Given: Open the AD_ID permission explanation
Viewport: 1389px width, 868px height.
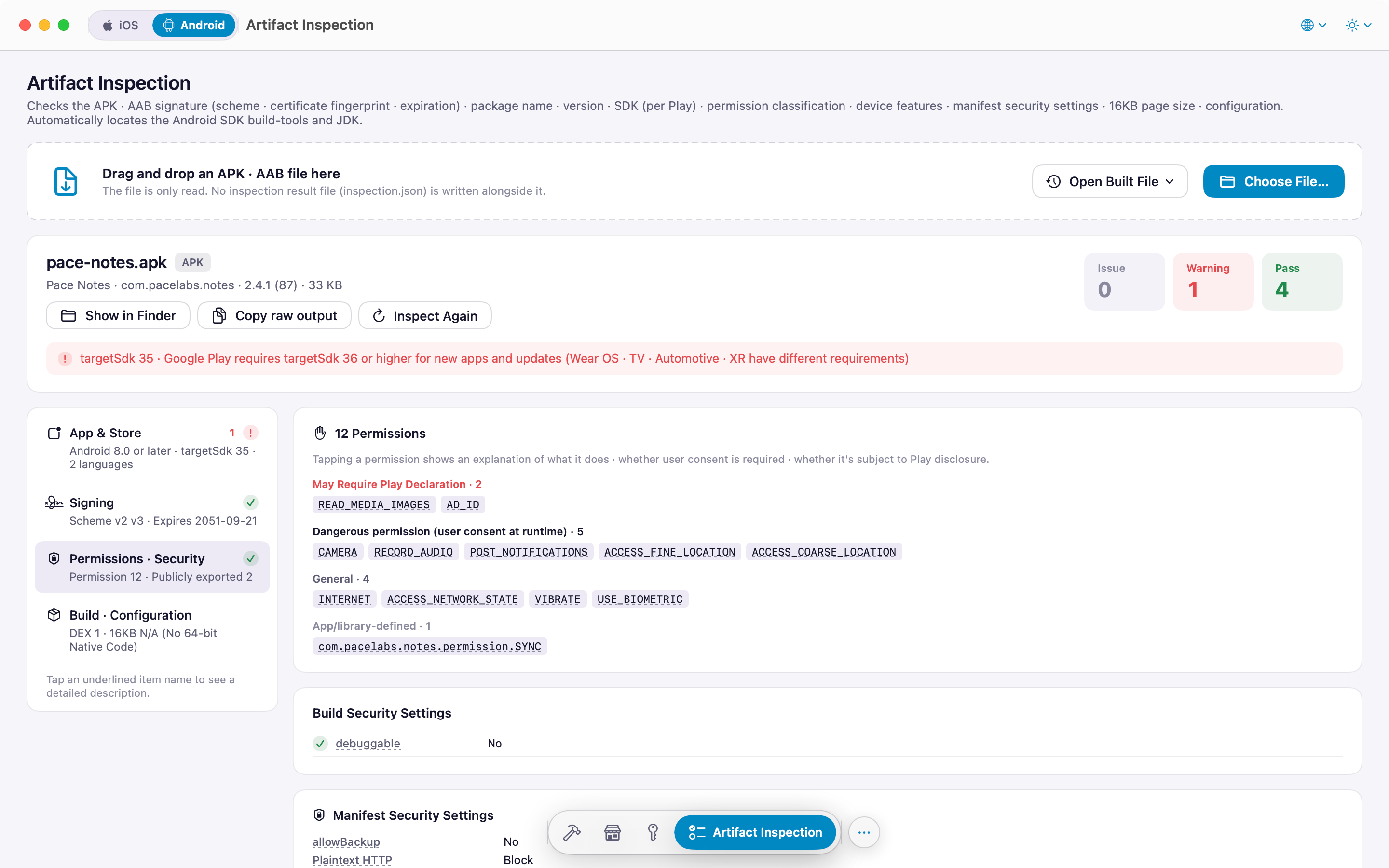Looking at the screenshot, I should click(x=463, y=504).
